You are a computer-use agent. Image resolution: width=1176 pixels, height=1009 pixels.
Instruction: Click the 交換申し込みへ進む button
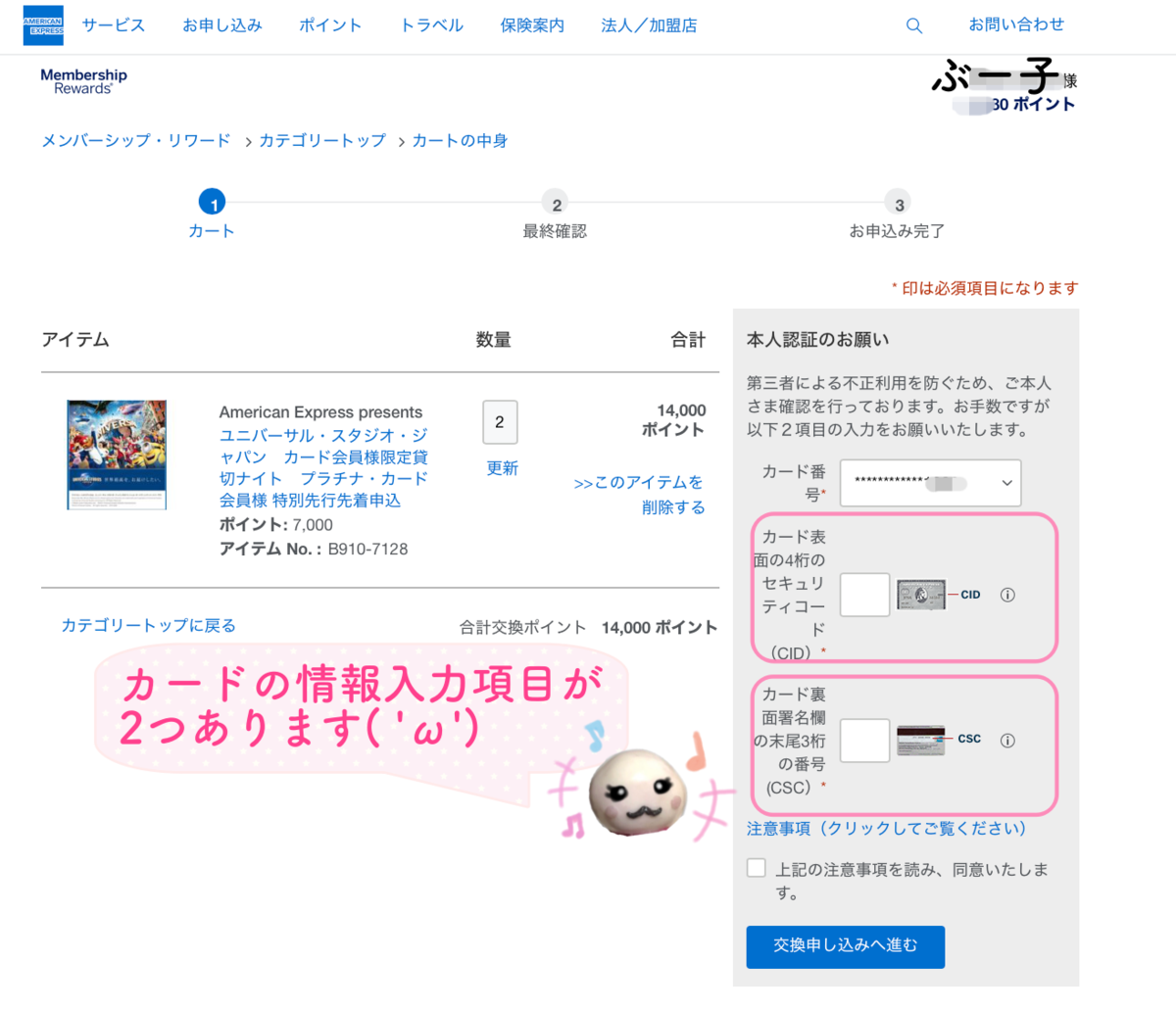click(846, 946)
